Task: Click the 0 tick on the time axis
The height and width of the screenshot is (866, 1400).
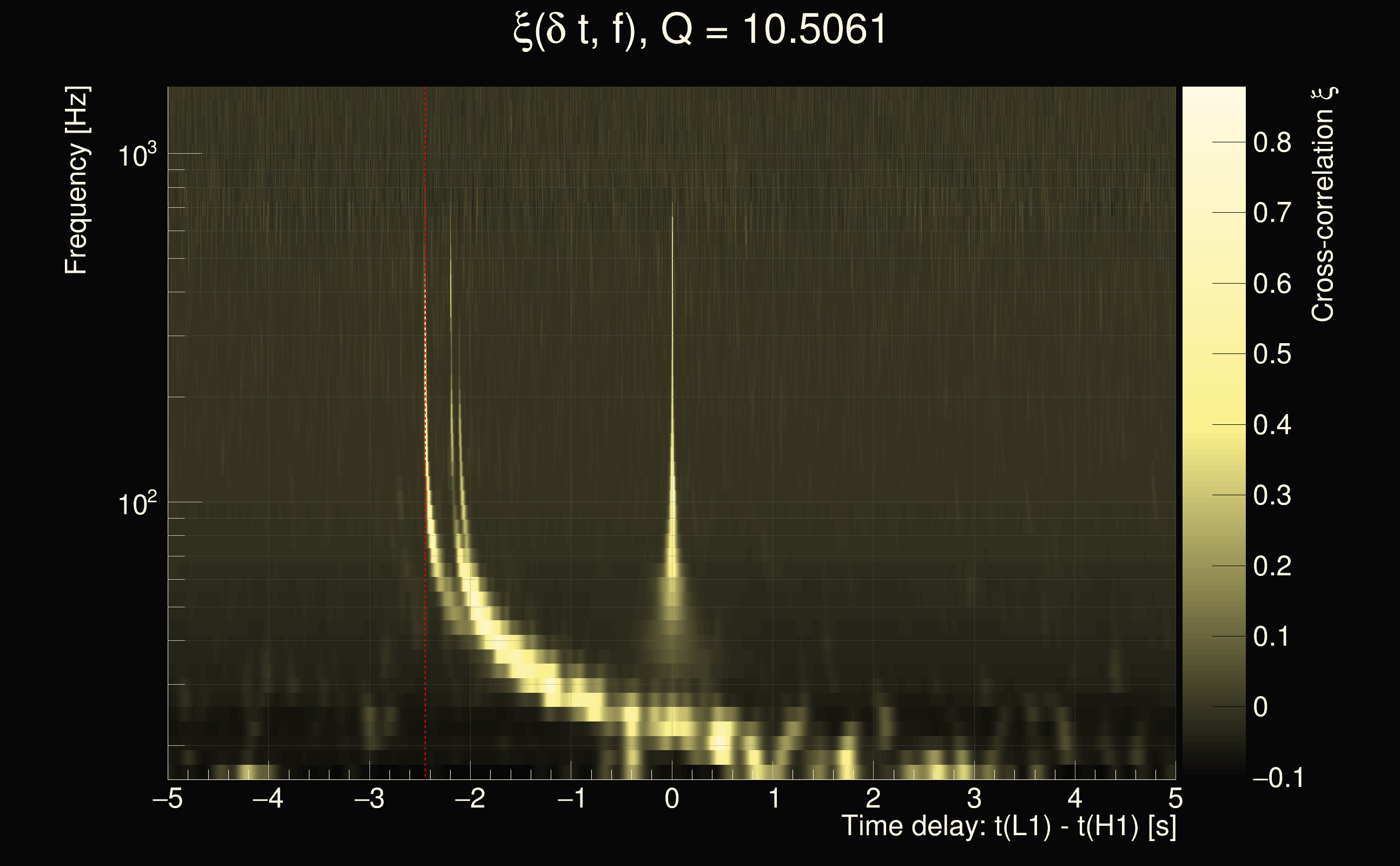Action: 672,798
